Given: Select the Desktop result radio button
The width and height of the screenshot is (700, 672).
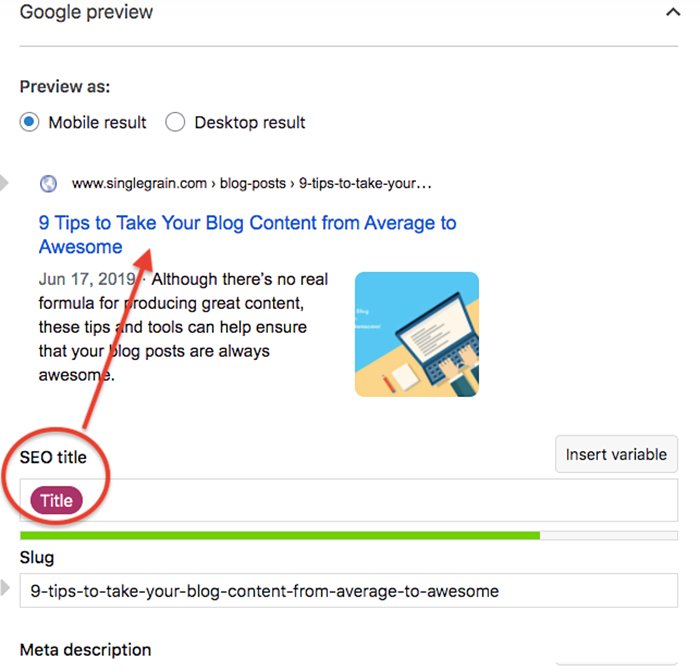Looking at the screenshot, I should [175, 122].
